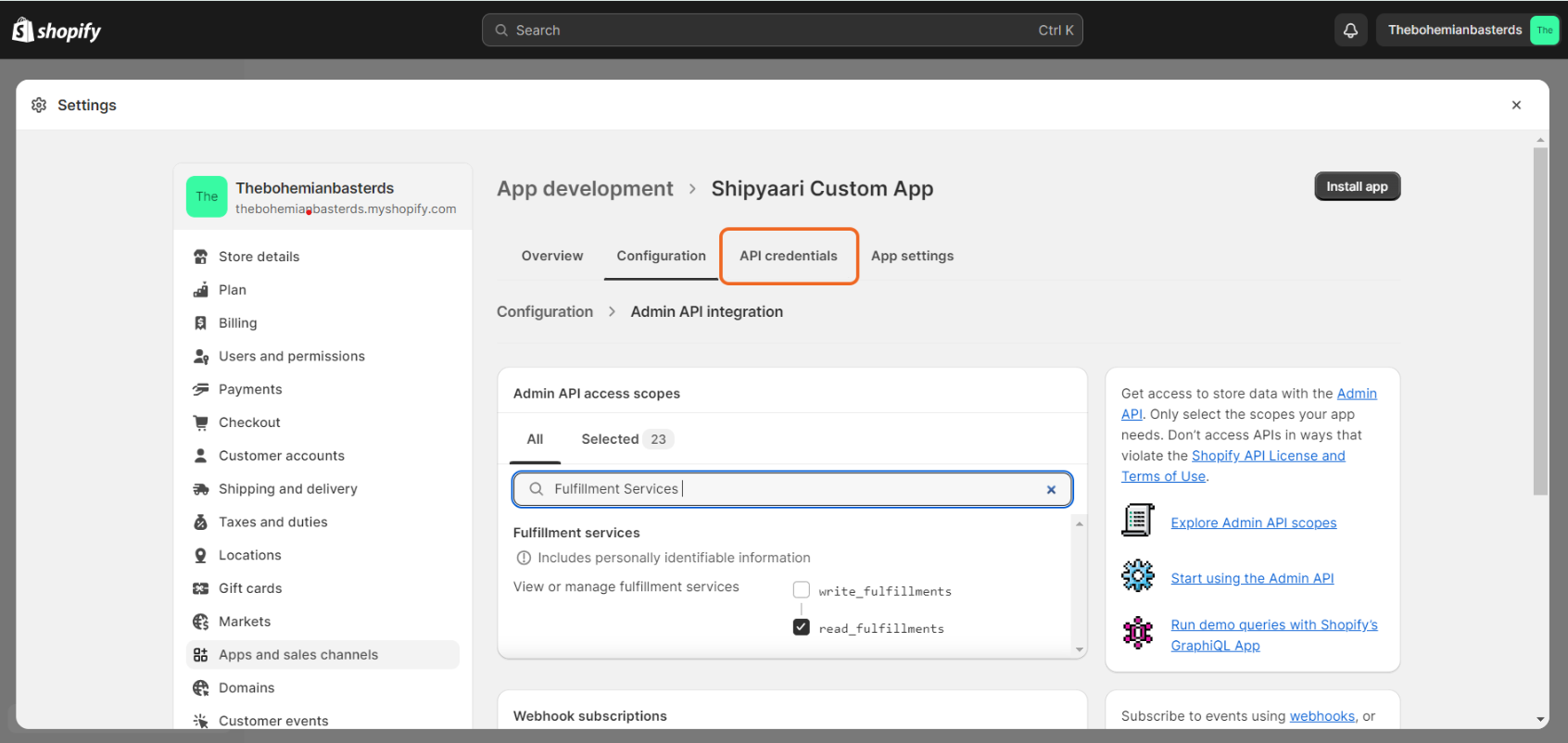
Task: Click the Checkout cart icon
Action: pos(200,422)
